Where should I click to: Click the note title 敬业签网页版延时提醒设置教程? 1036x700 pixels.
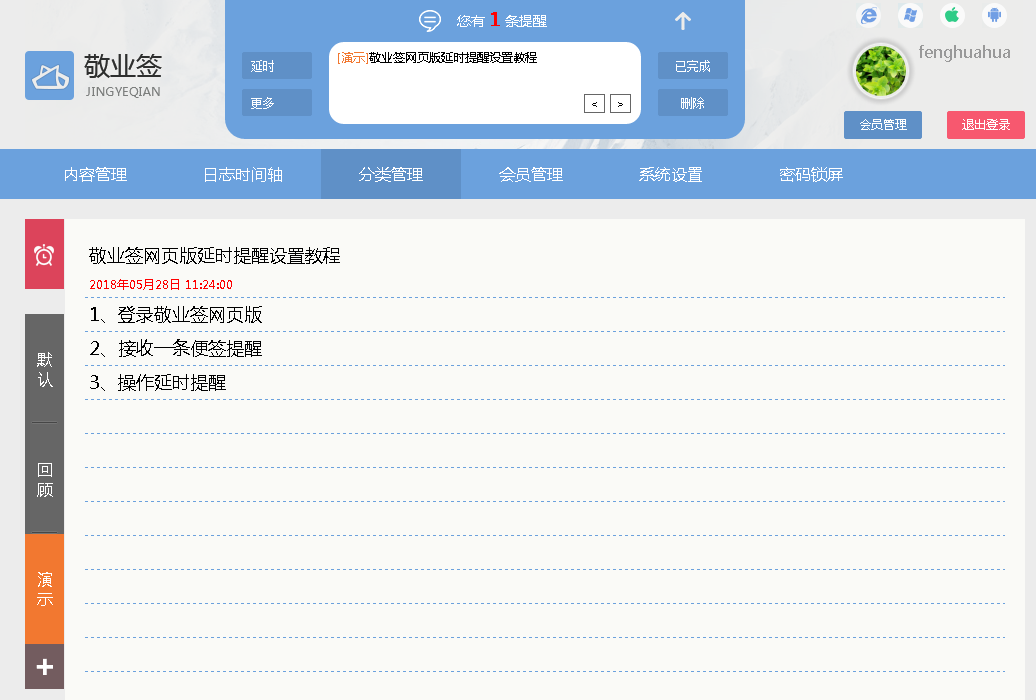coord(215,256)
